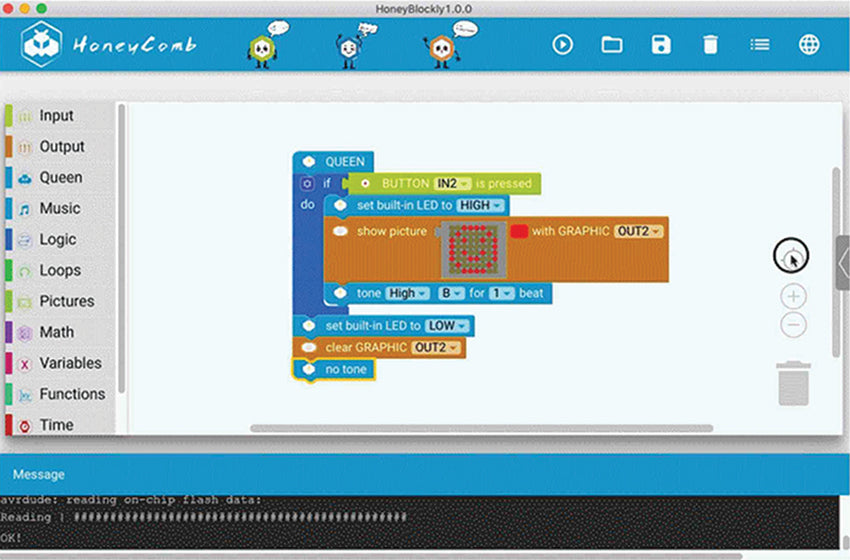Viewport: 850px width, 560px height.
Task: Open the built-in LED HIGH dropdown
Action: (480, 205)
